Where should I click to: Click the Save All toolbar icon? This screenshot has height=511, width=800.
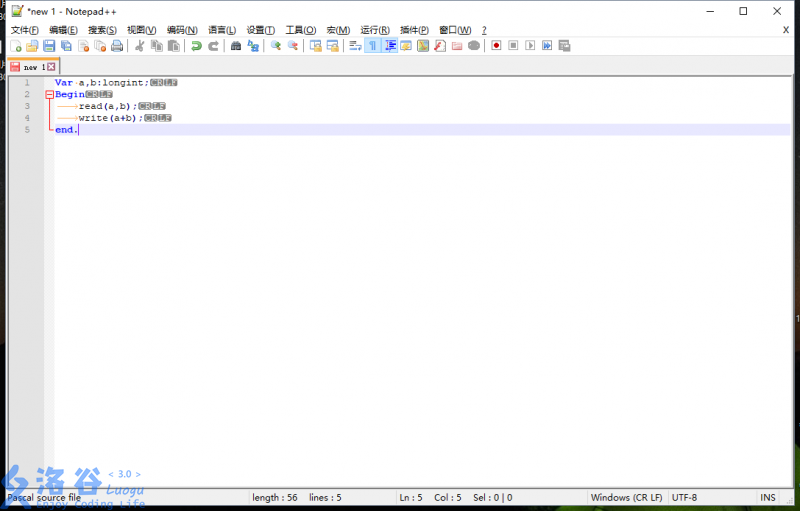click(x=66, y=46)
